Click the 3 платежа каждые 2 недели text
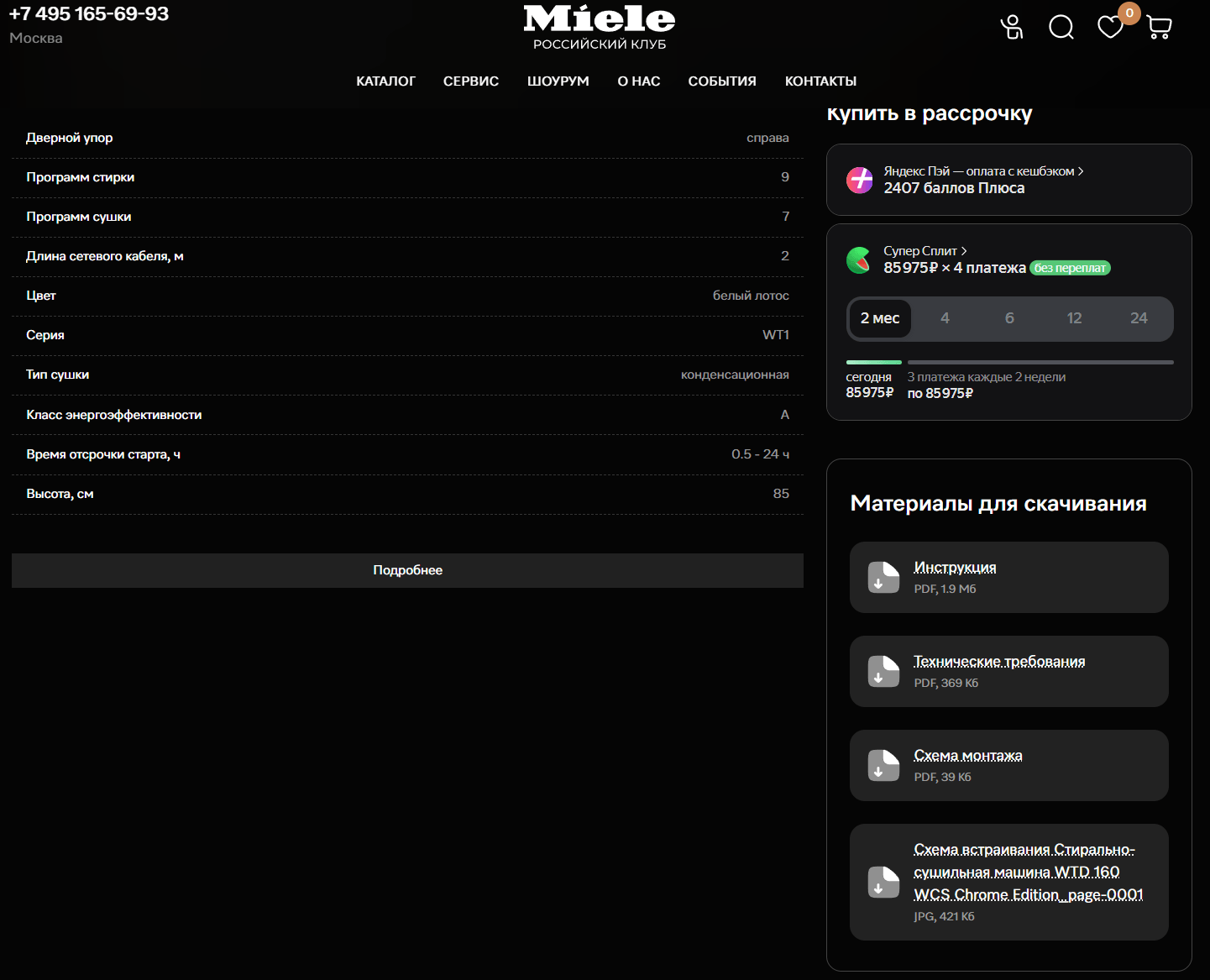Screen dimensions: 1210x980 click(x=987, y=377)
